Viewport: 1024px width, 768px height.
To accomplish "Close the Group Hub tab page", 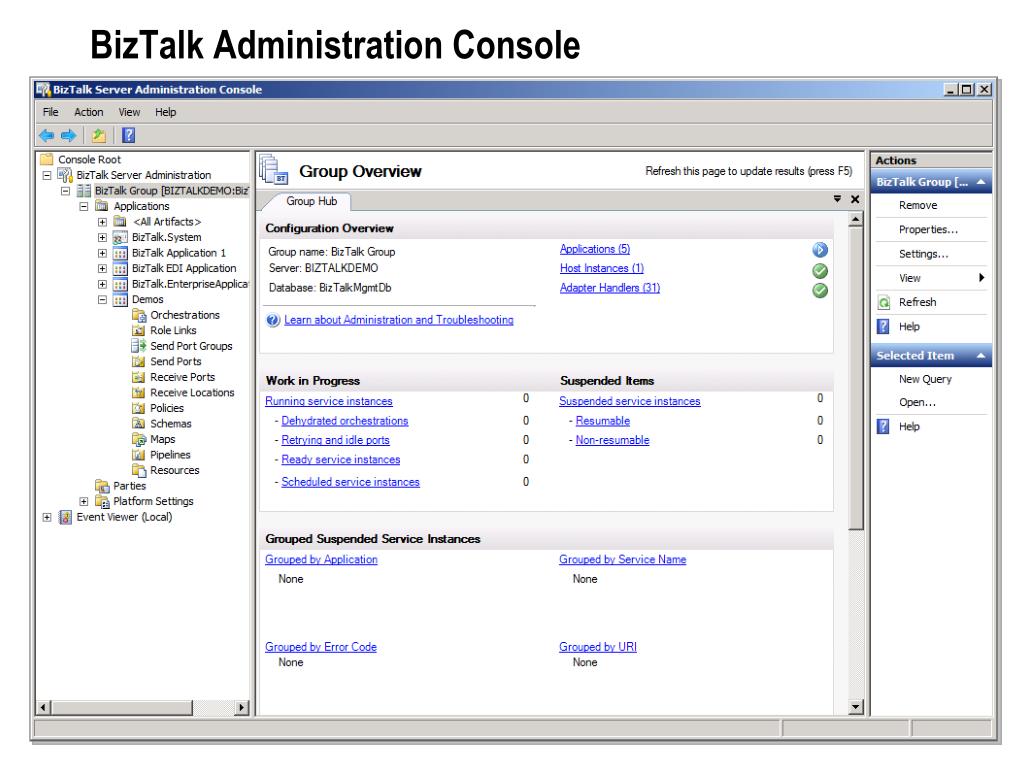I will pyautogui.click(x=855, y=199).
